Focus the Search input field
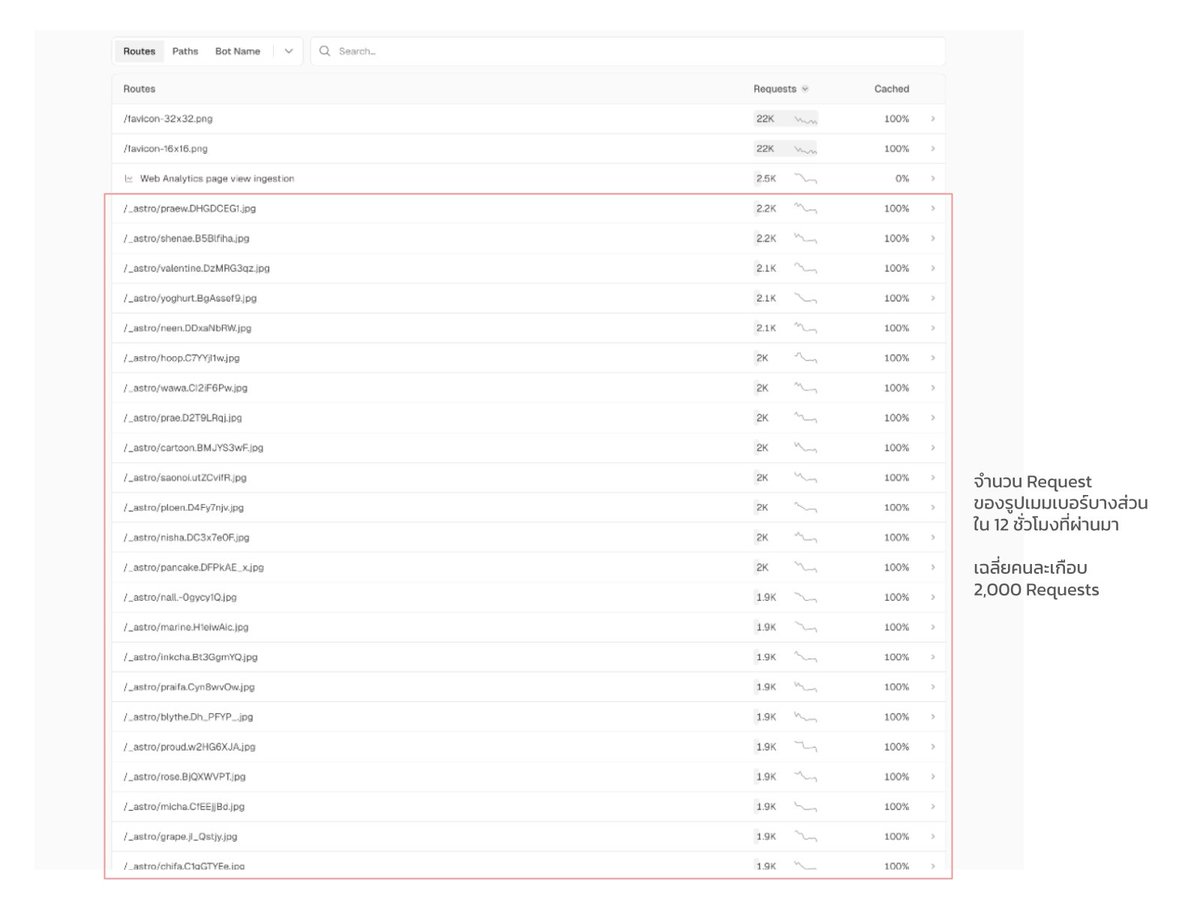Viewport: 1200px width, 900px height. [627, 51]
